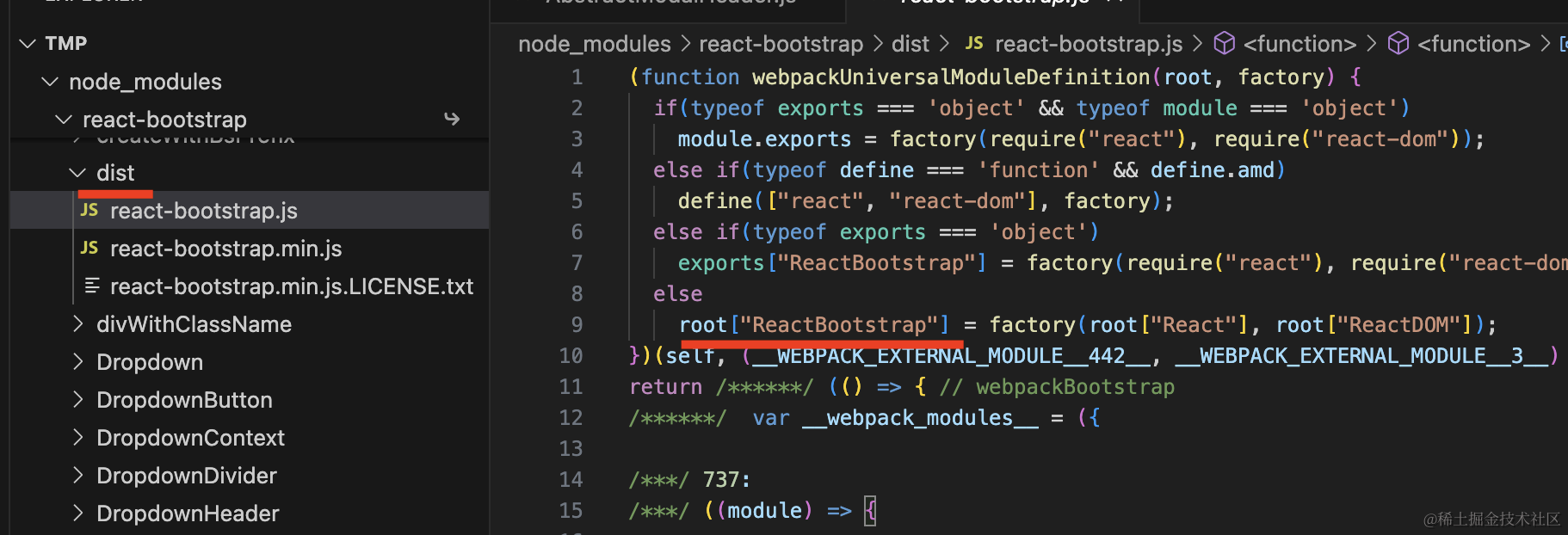Expand the DropdownButton folder

[77, 399]
